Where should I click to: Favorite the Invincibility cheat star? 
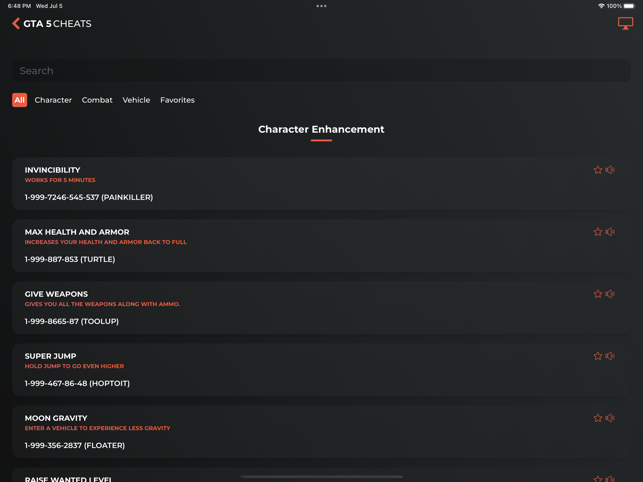(598, 170)
